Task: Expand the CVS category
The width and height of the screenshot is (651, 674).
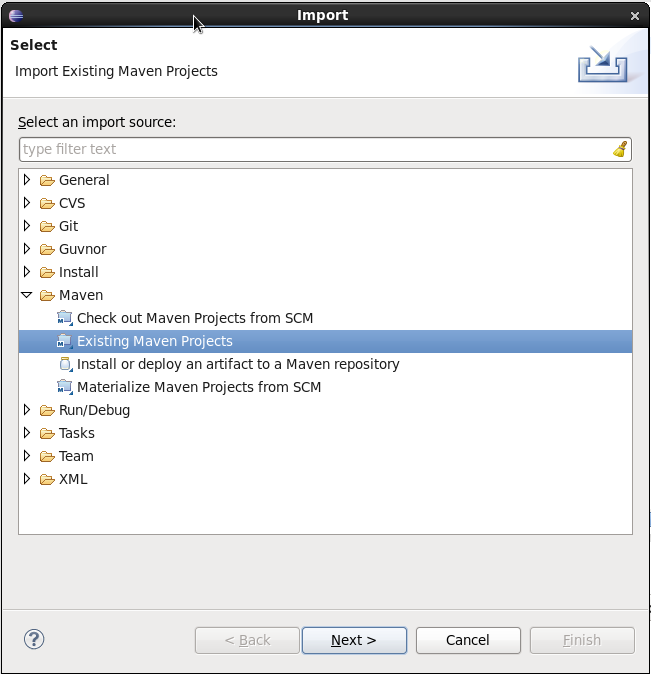Action: coord(28,204)
